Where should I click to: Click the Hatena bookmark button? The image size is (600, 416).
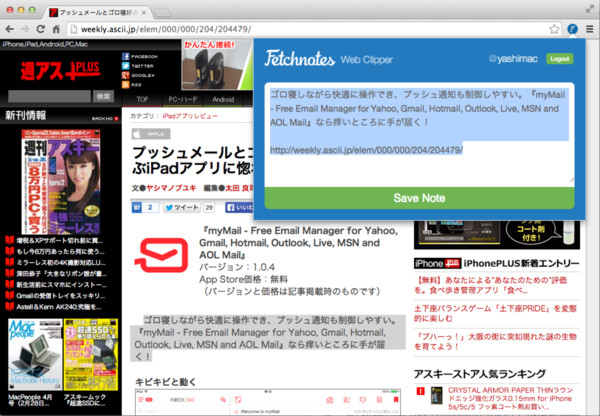coord(145,207)
